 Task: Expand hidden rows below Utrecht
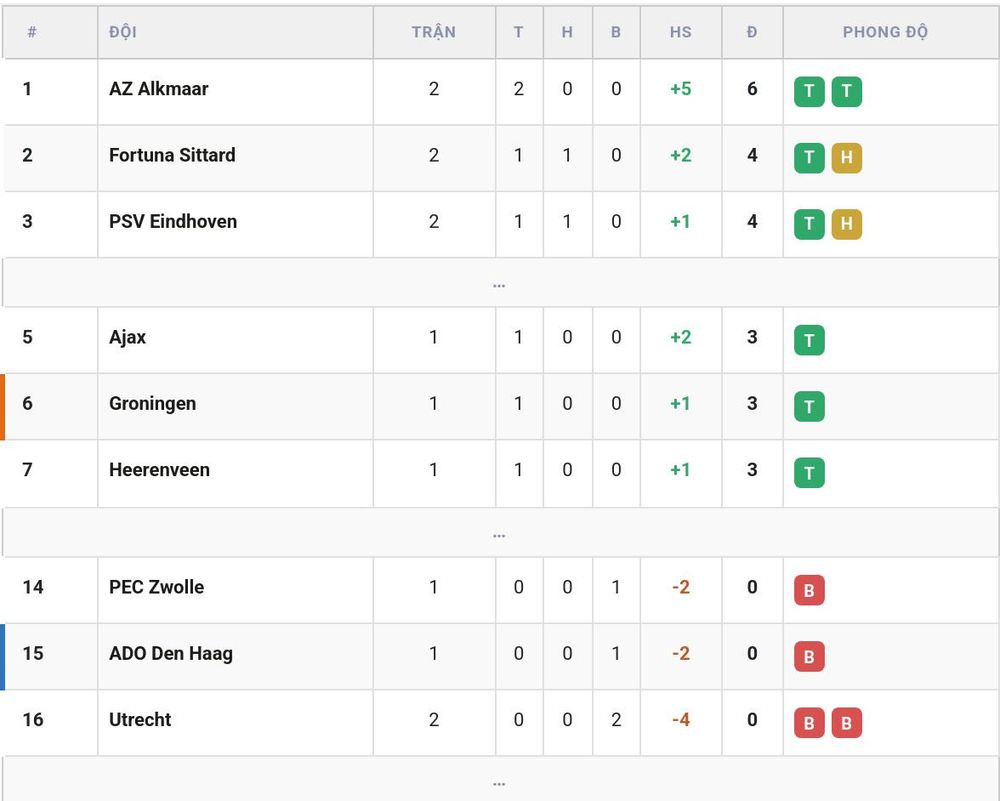point(499,781)
